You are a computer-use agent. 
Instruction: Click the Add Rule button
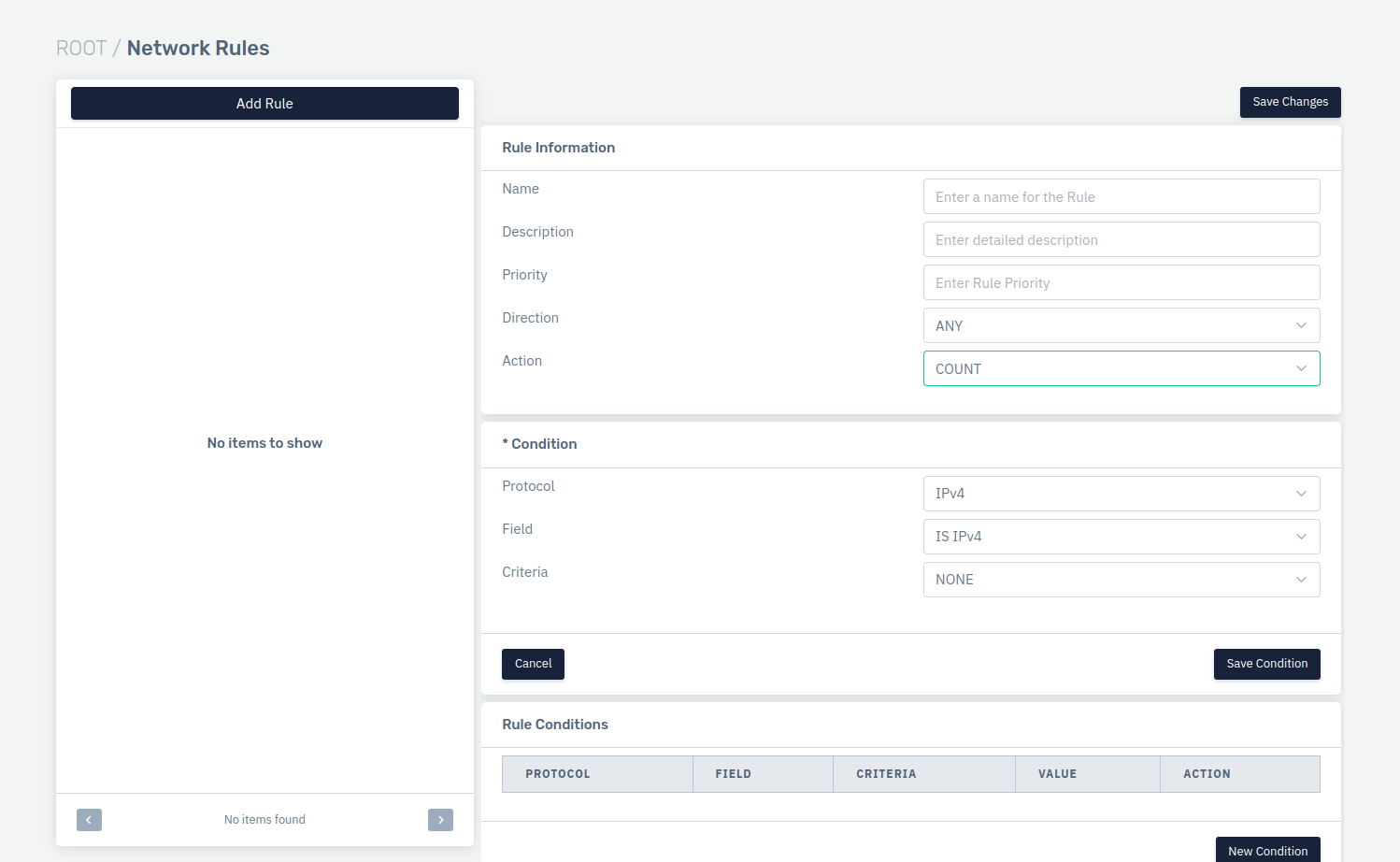pos(264,103)
